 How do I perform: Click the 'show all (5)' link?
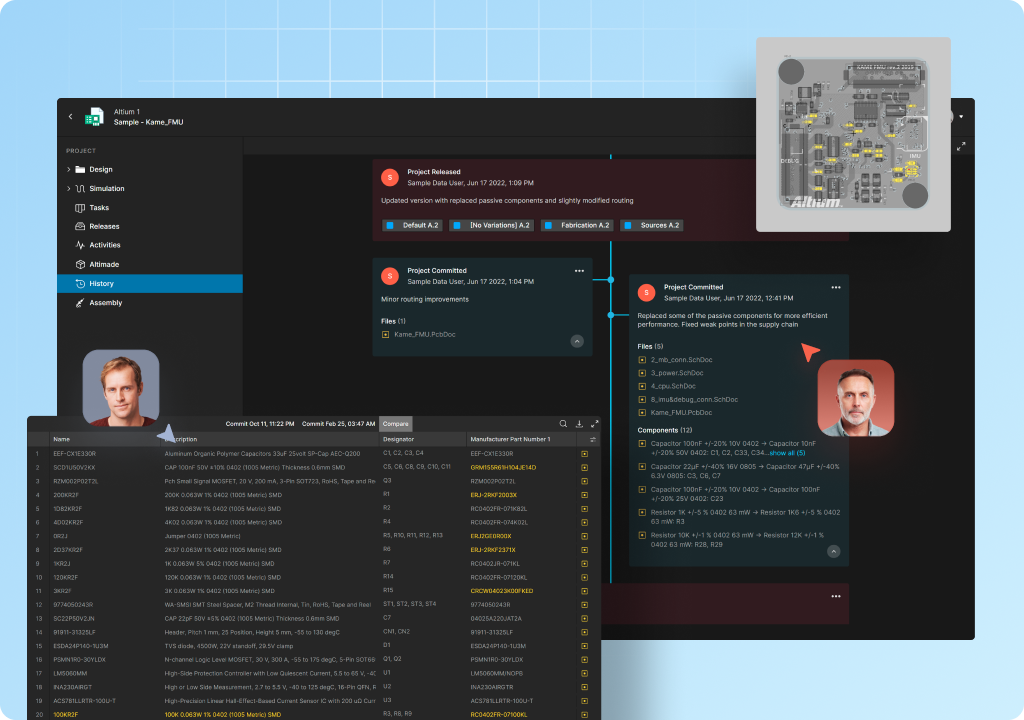(786, 453)
